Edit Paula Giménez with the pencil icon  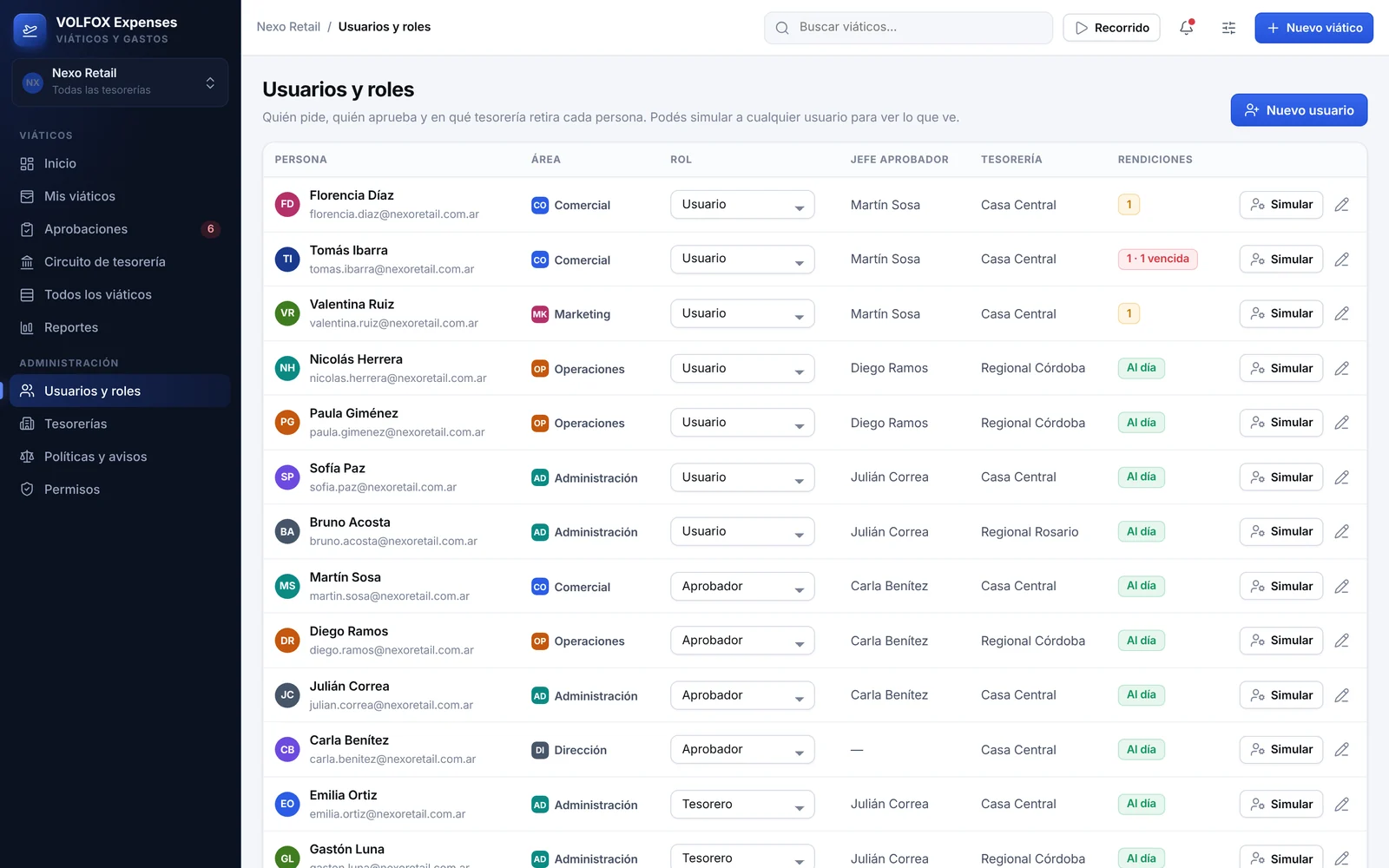click(x=1341, y=423)
